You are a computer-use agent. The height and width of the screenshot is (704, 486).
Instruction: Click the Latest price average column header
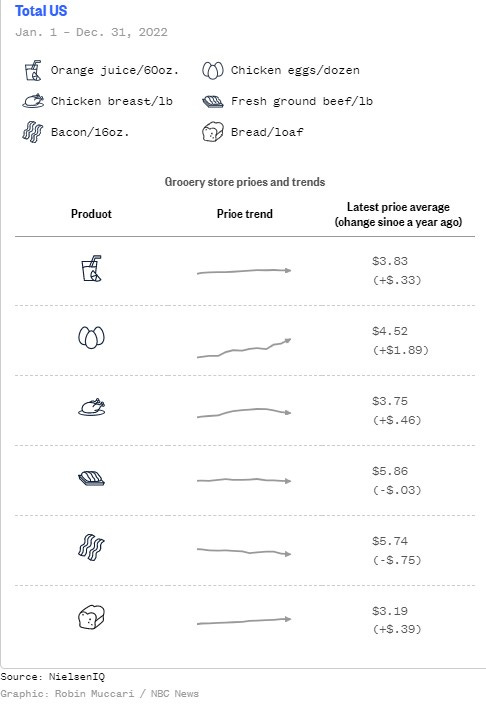[398, 214]
